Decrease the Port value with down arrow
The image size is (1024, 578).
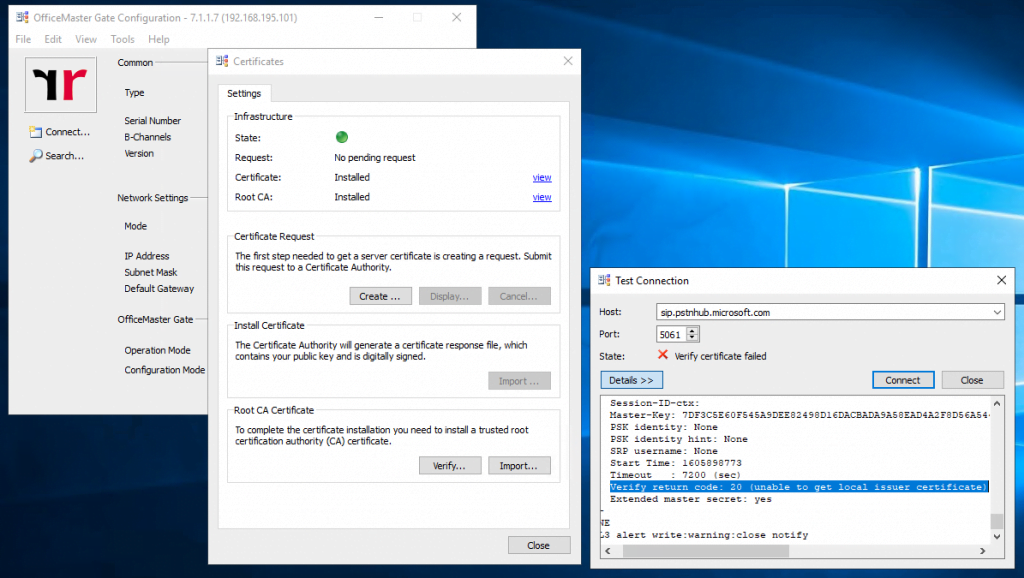point(693,338)
